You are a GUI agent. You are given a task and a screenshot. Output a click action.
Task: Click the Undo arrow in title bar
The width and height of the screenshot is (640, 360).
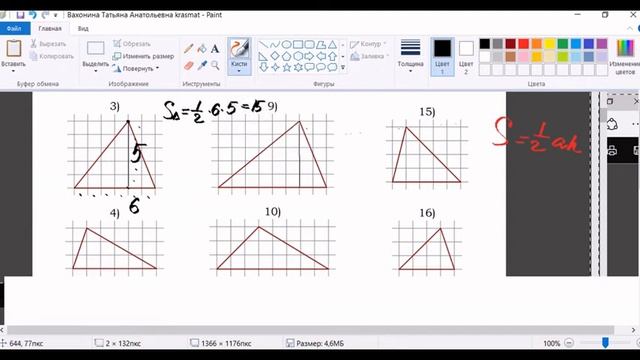tap(33, 15)
